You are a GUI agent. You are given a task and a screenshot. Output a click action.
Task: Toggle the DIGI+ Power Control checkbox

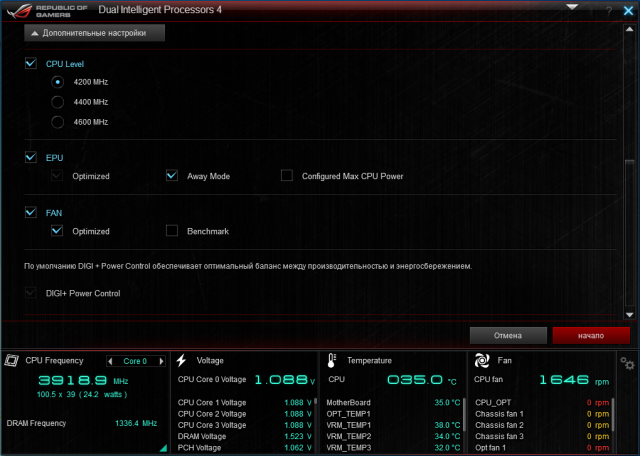pos(31,293)
